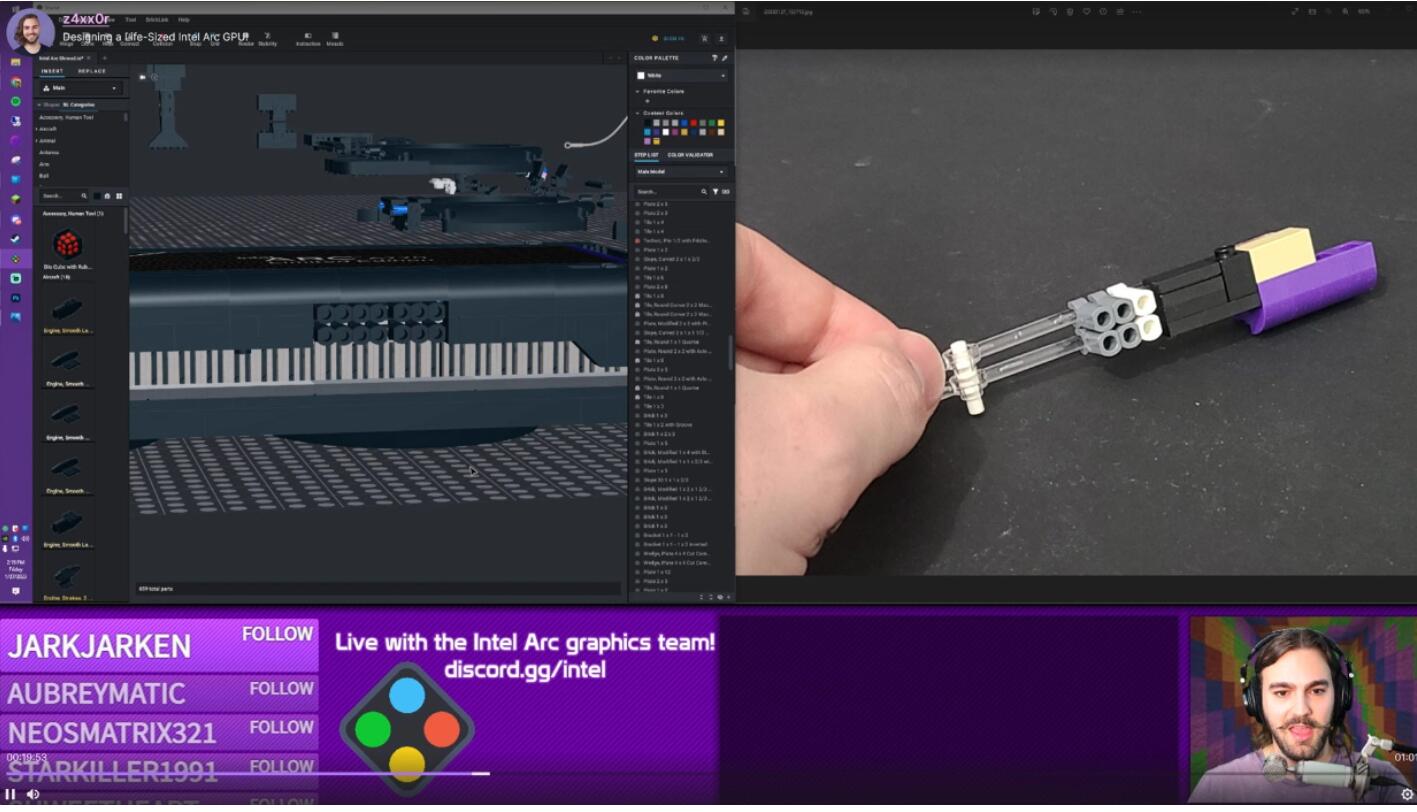Toggle Snap in the Studio toolbar
1417x812 pixels.
tap(195, 40)
